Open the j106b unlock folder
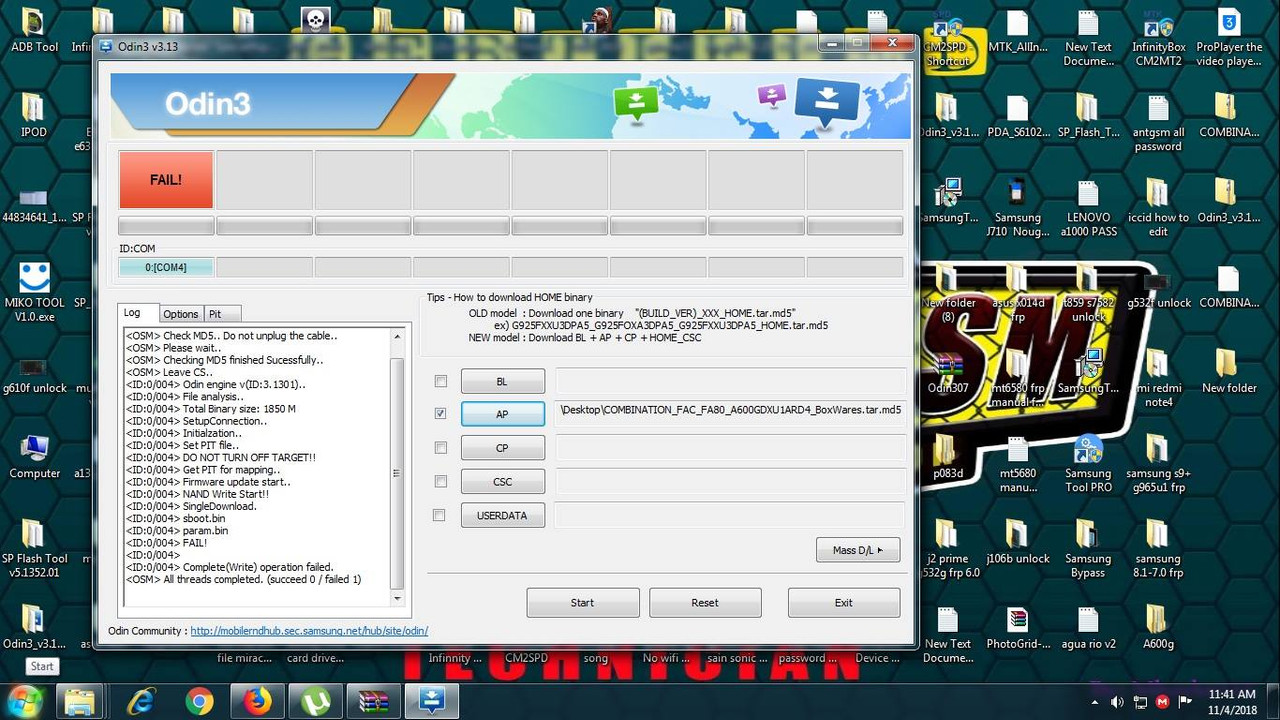The height and width of the screenshot is (720, 1280). [x=1017, y=542]
